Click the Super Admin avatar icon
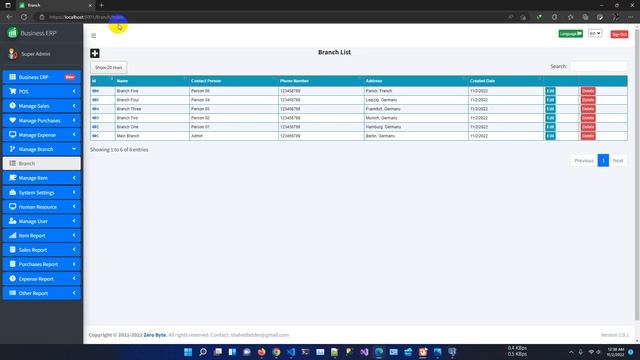The height and width of the screenshot is (360, 640). coord(13,53)
